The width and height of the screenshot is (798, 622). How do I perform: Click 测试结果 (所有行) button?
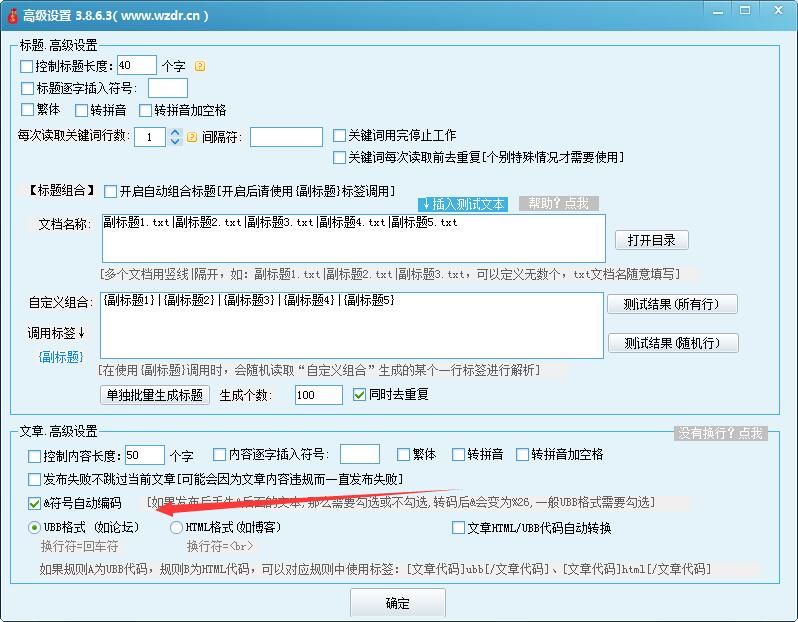coord(672,304)
